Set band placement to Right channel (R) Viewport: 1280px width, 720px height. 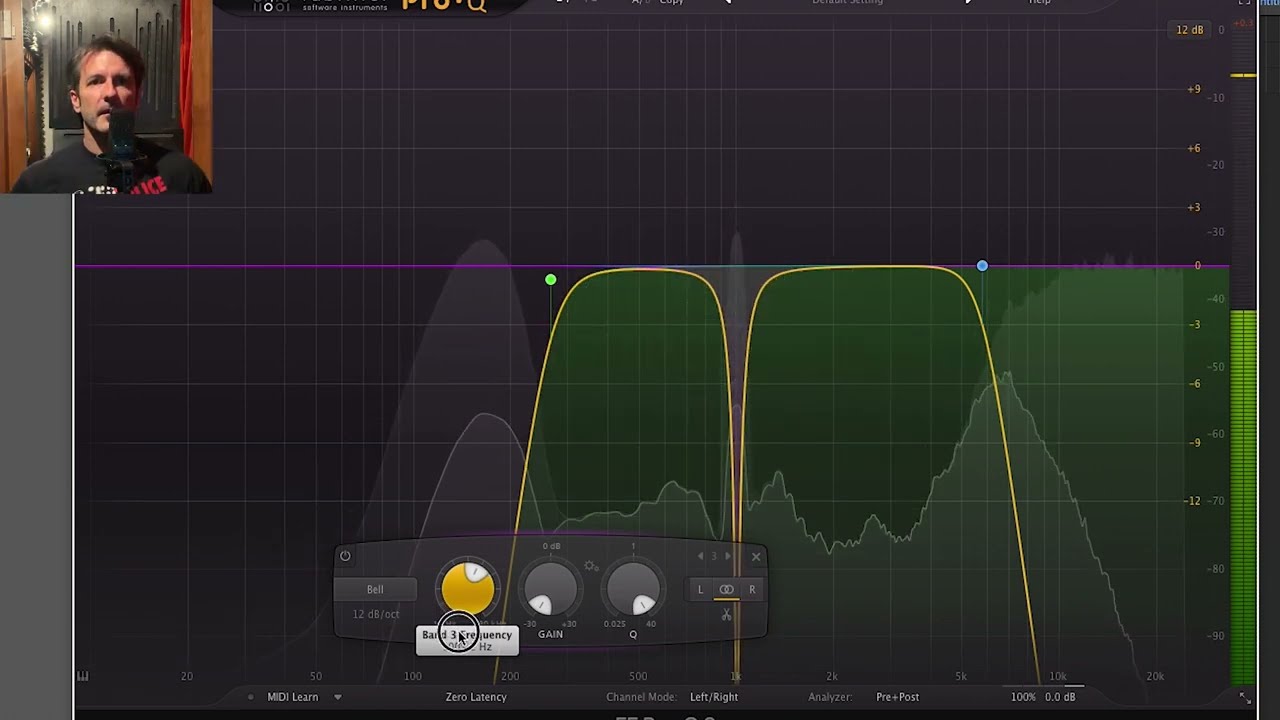tap(753, 590)
